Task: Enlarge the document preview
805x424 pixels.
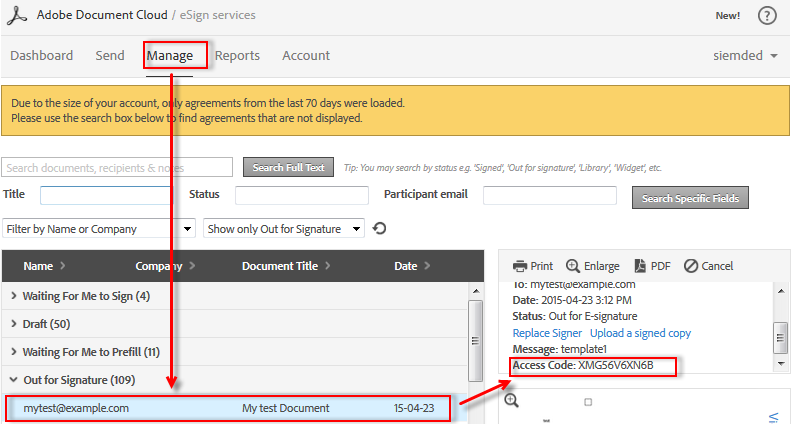Action: (x=593, y=266)
